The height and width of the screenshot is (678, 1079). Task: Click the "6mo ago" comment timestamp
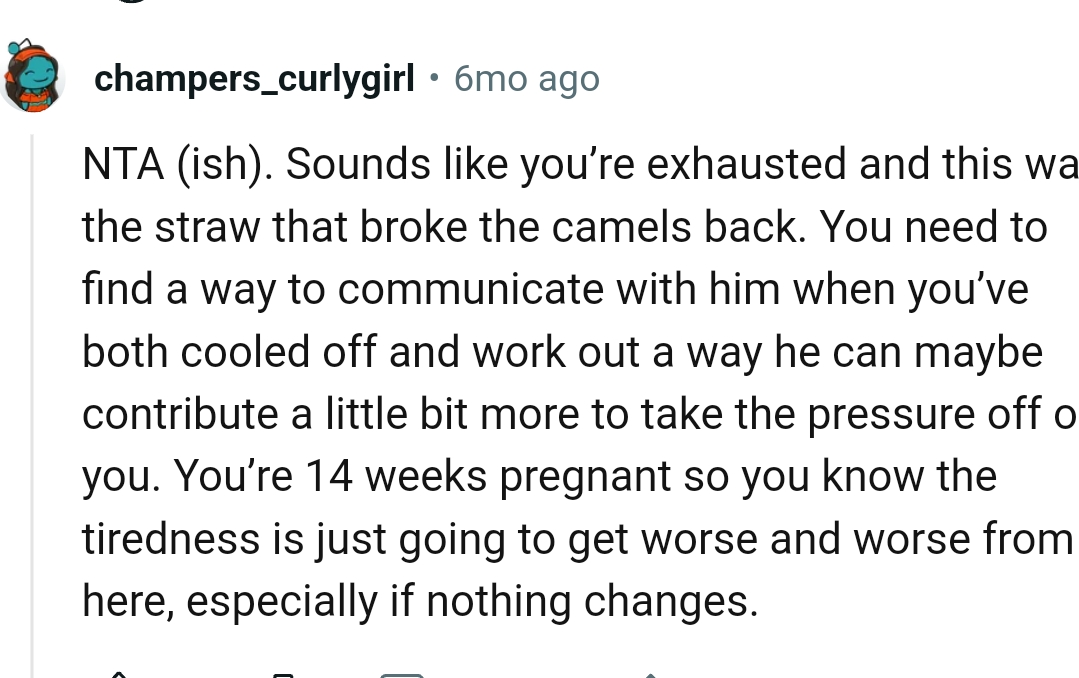(x=527, y=78)
